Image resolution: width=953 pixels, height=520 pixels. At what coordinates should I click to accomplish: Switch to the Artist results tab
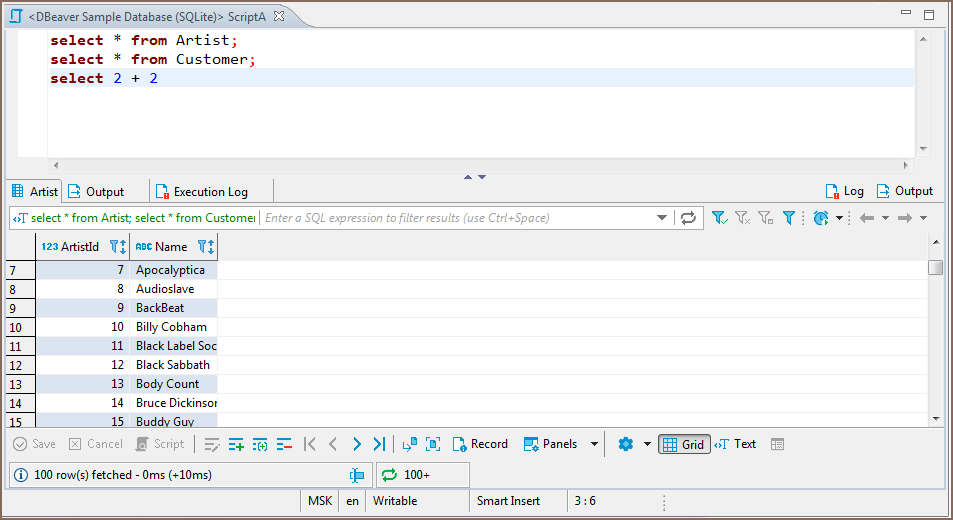35,191
